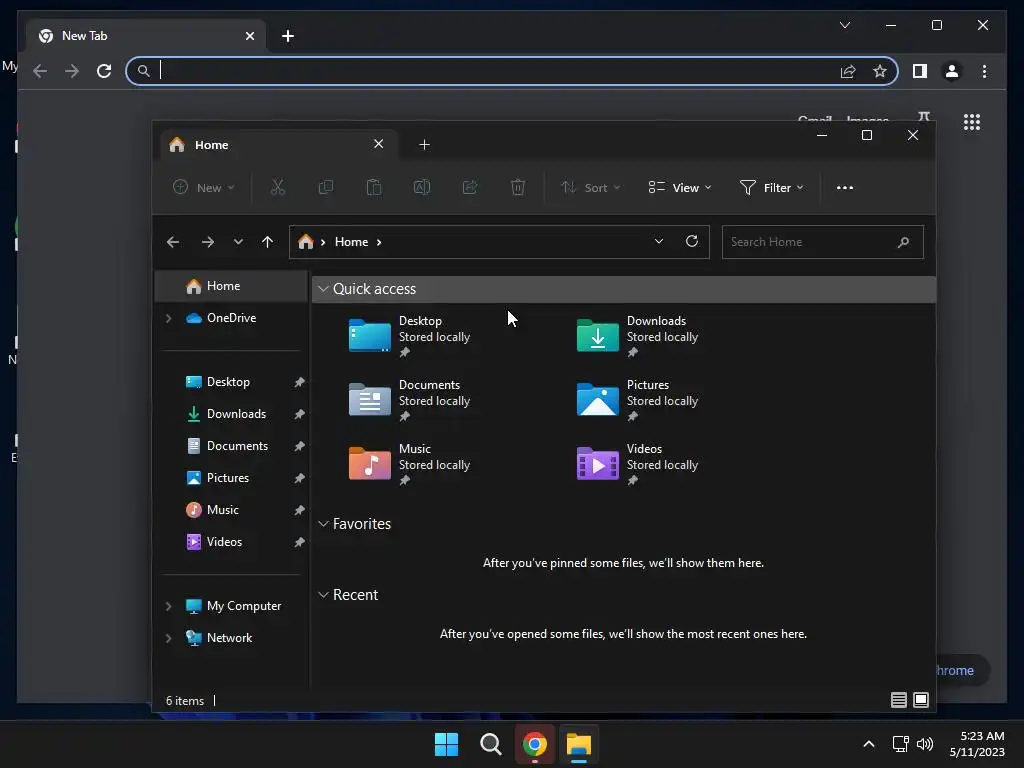Open the taskbar clock and date
This screenshot has width=1024, height=768.
pos(977,744)
